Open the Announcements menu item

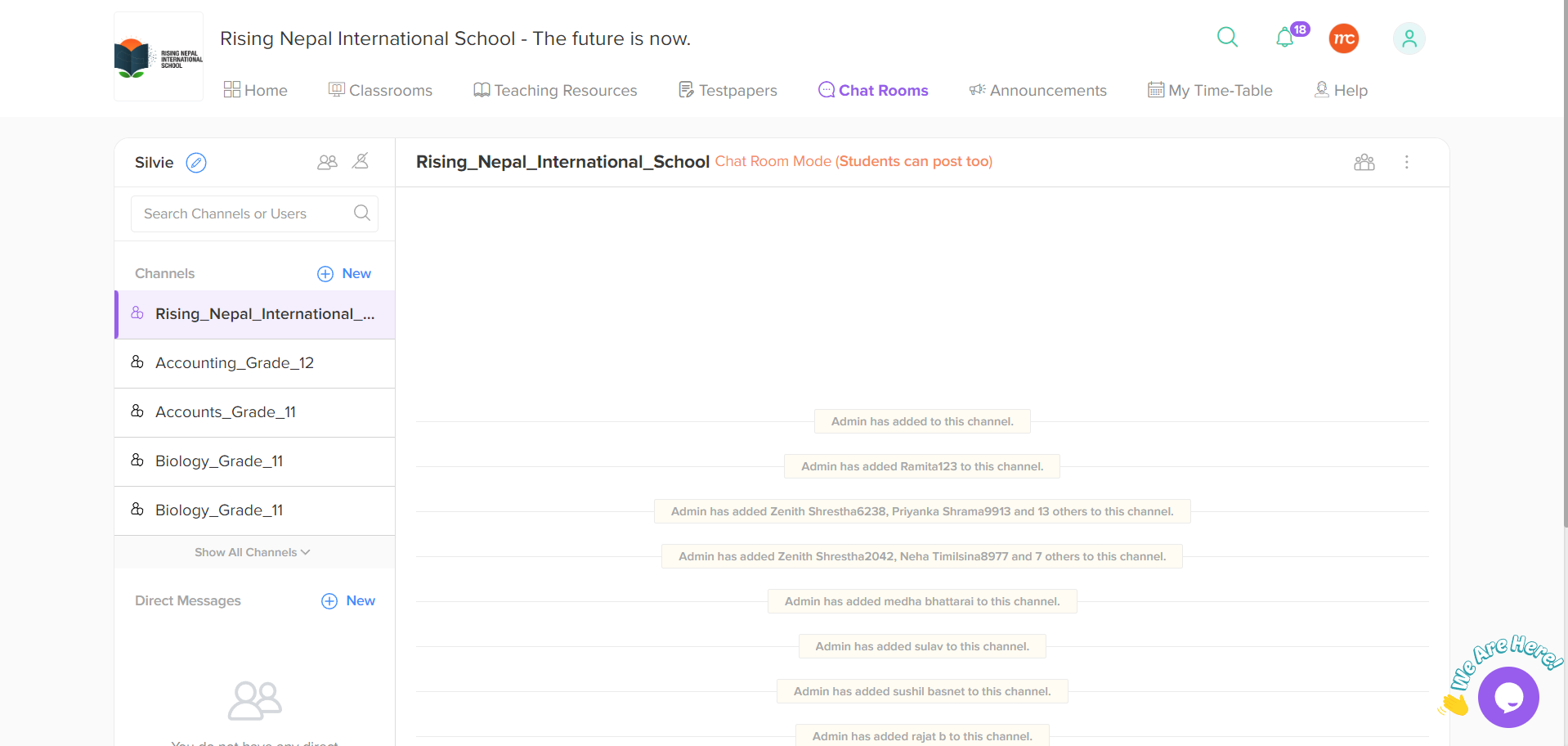[1037, 90]
